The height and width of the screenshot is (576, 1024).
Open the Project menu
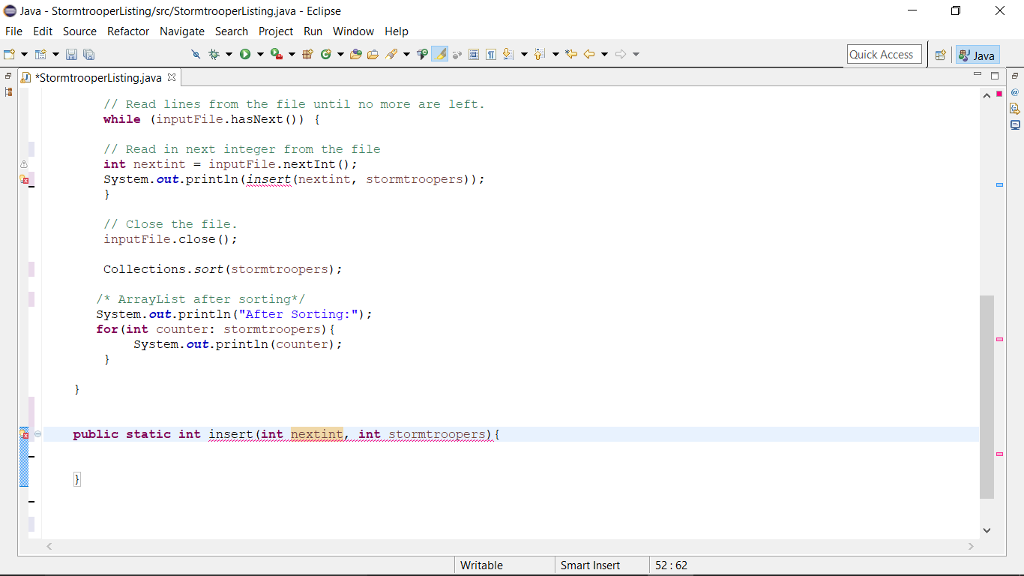pyautogui.click(x=276, y=31)
